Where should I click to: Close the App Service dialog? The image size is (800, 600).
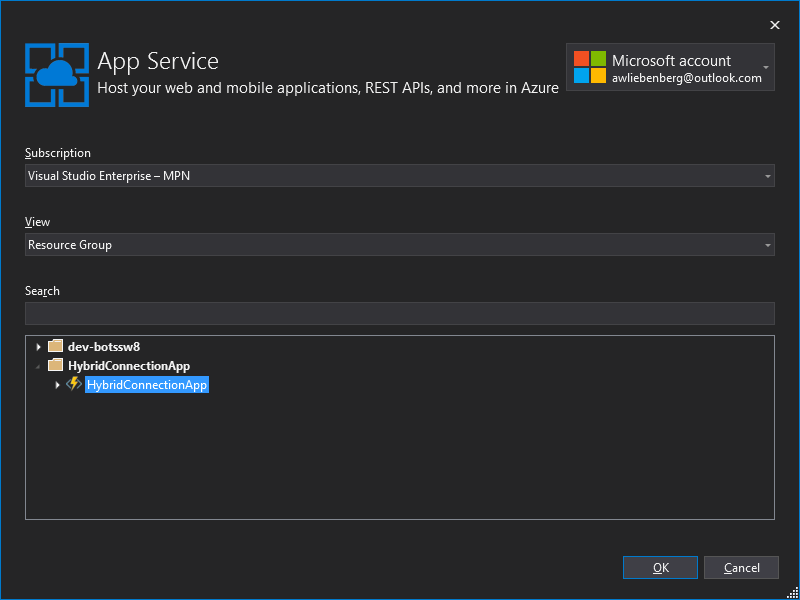[x=774, y=25]
